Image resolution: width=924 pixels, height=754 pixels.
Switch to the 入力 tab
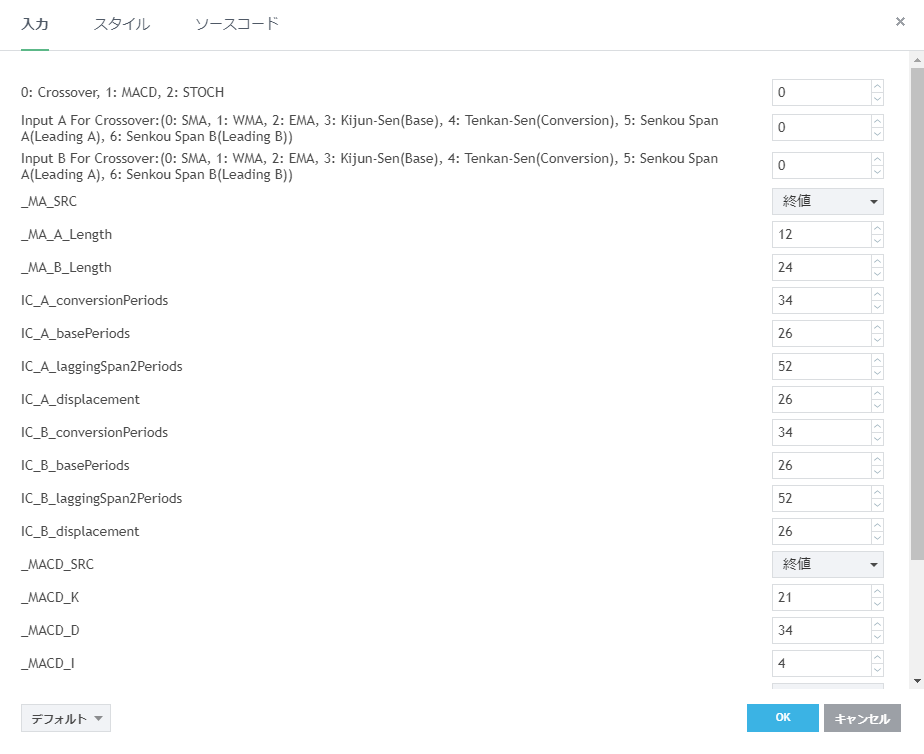click(35, 24)
